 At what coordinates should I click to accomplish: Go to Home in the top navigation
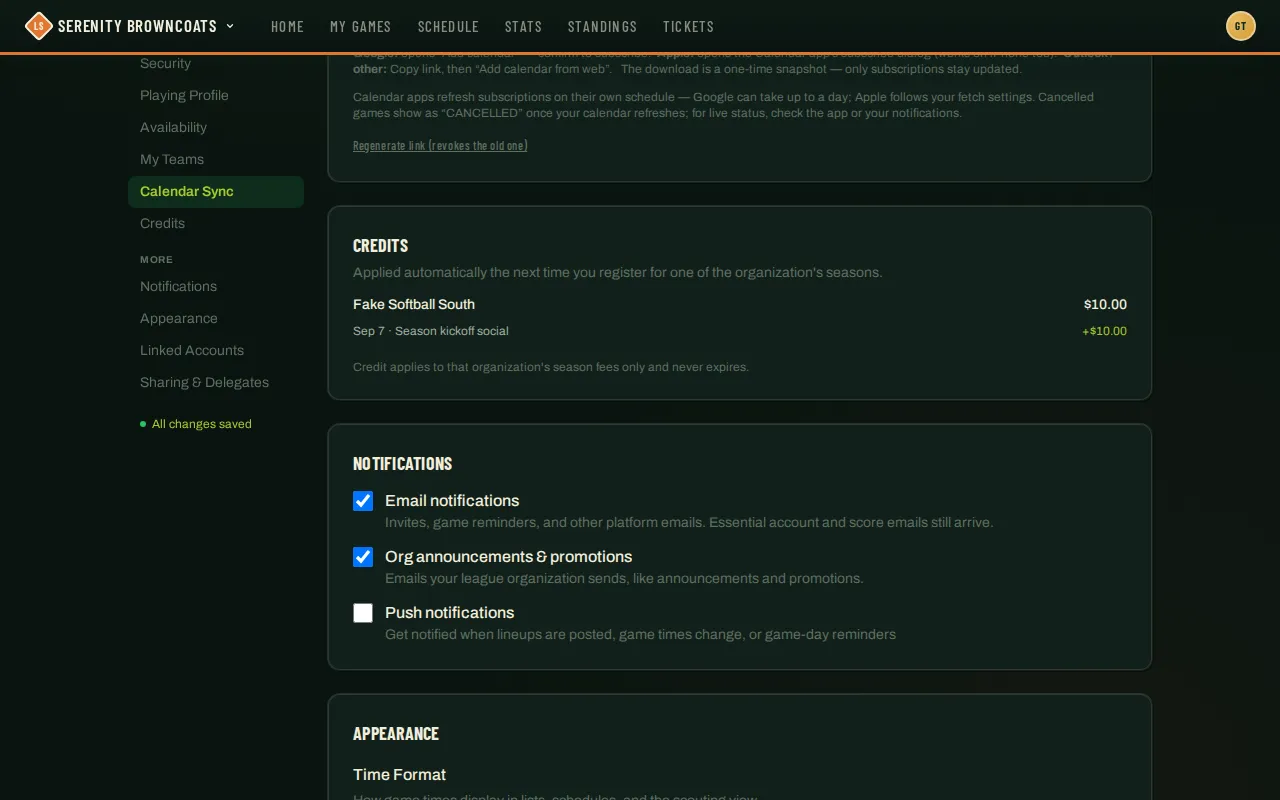287,27
